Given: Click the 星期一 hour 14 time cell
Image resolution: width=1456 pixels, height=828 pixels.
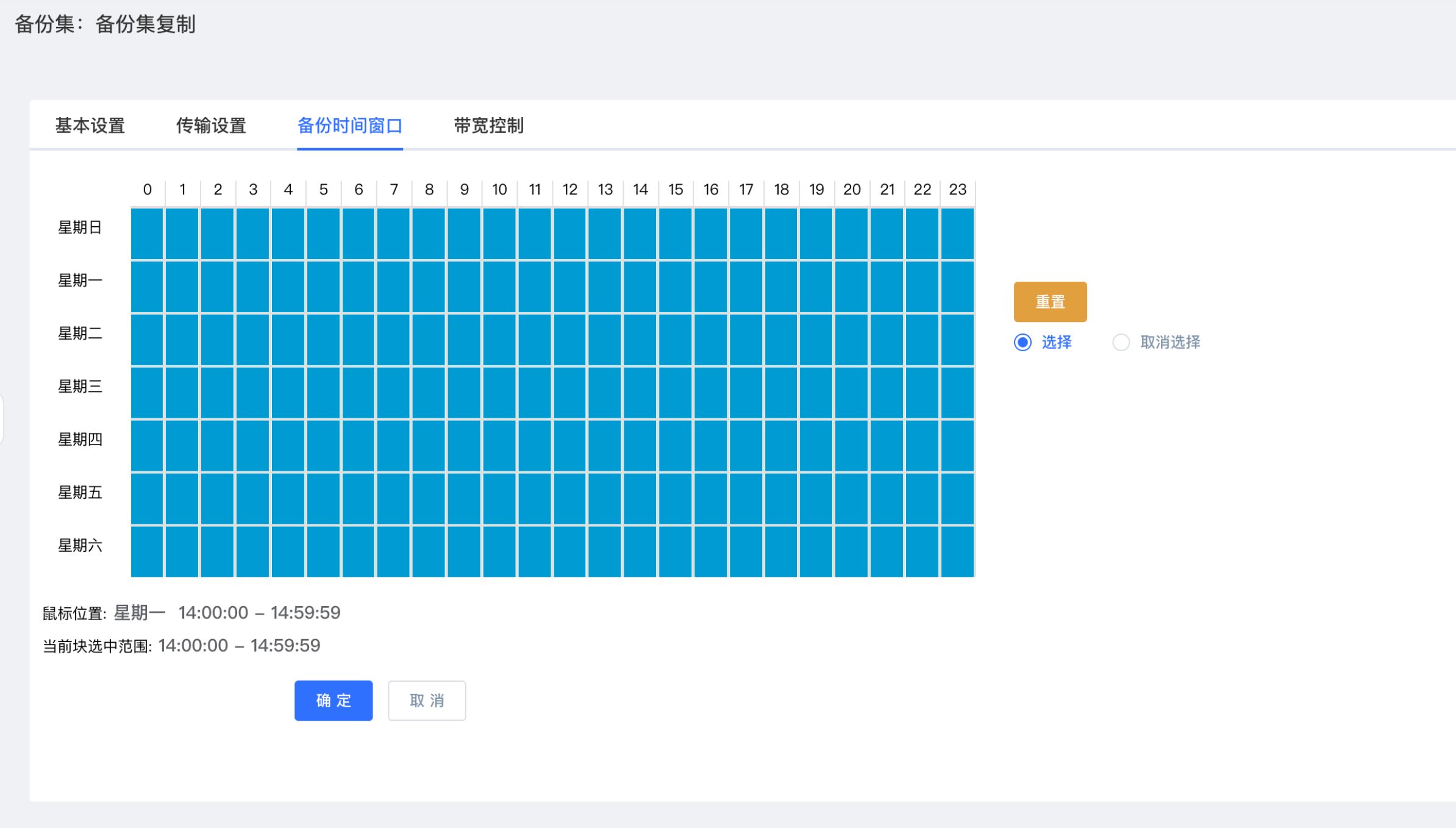Looking at the screenshot, I should tap(640, 287).
